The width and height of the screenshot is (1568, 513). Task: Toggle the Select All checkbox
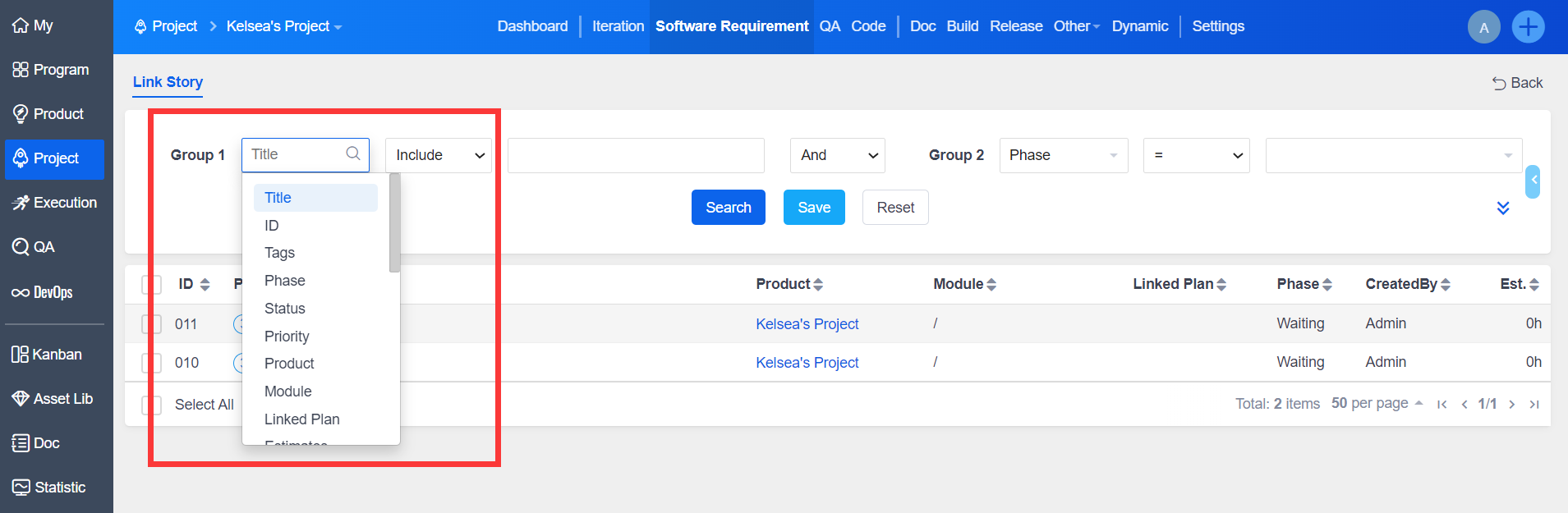[151, 405]
